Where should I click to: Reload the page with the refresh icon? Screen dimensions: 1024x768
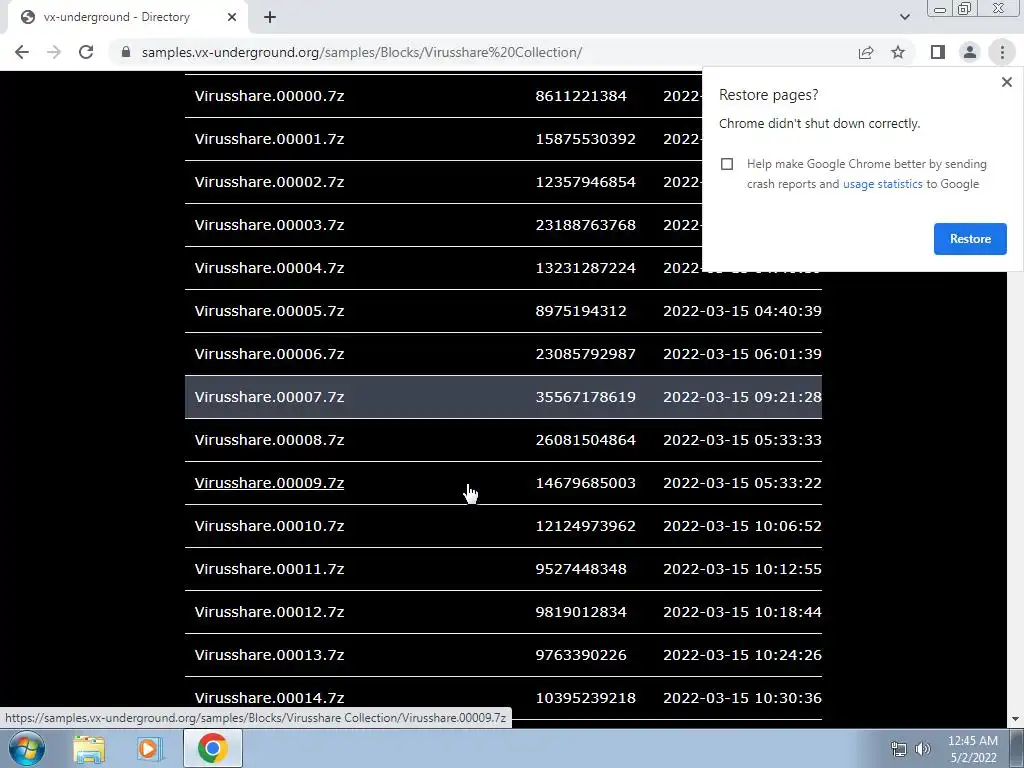coord(86,52)
